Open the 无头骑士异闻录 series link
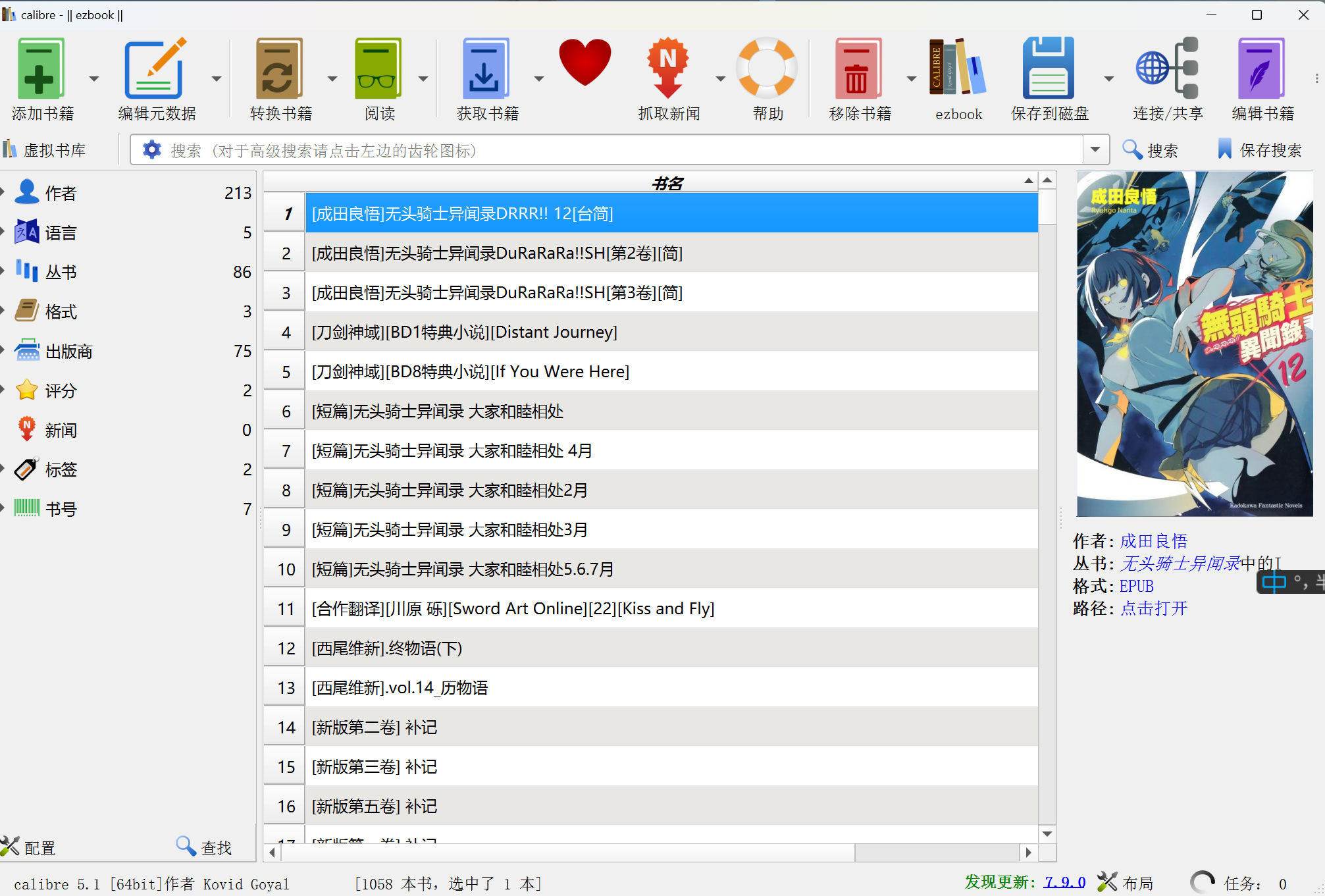The image size is (1325, 896). [x=1180, y=564]
